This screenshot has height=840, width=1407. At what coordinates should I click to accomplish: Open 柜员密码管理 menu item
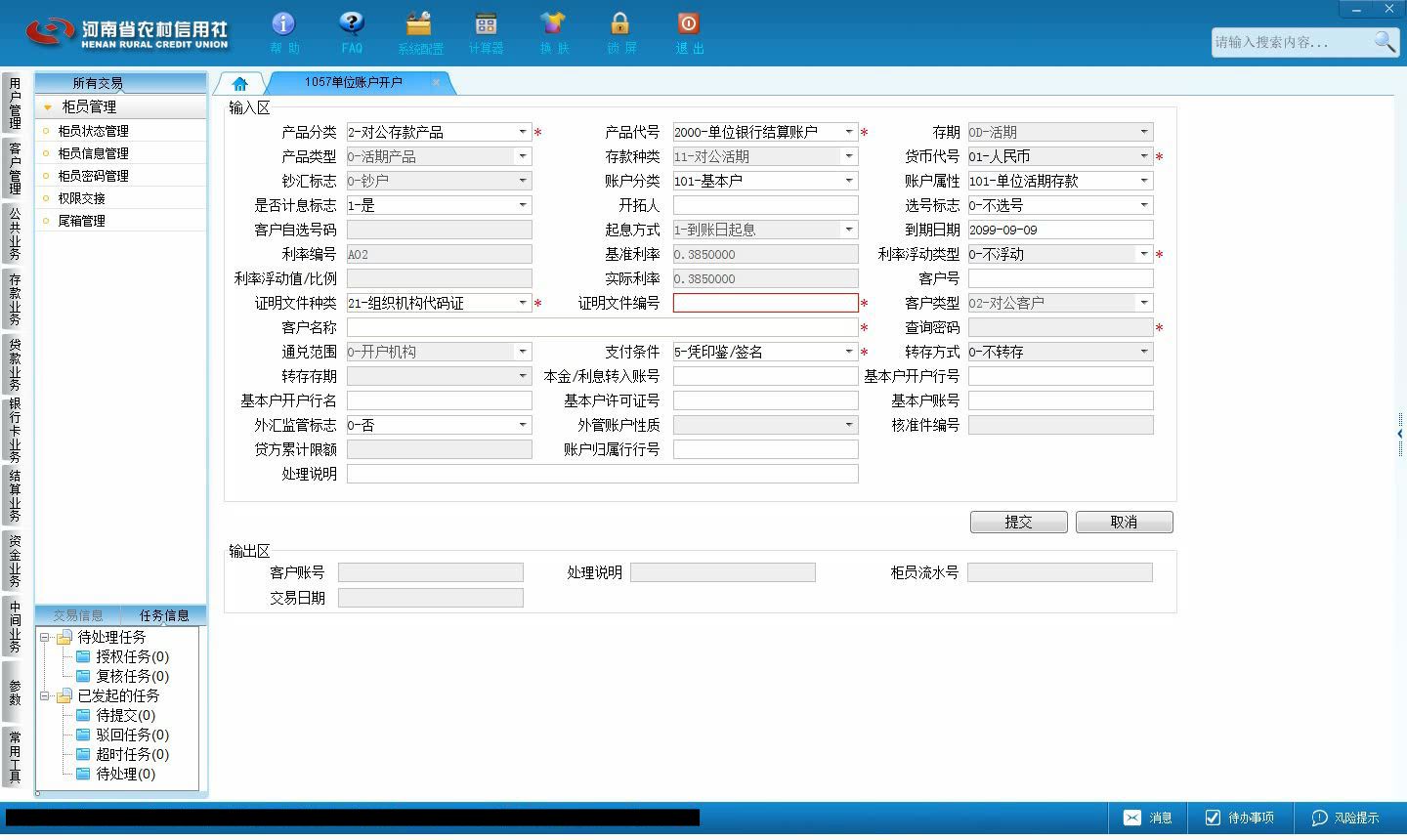tap(93, 176)
